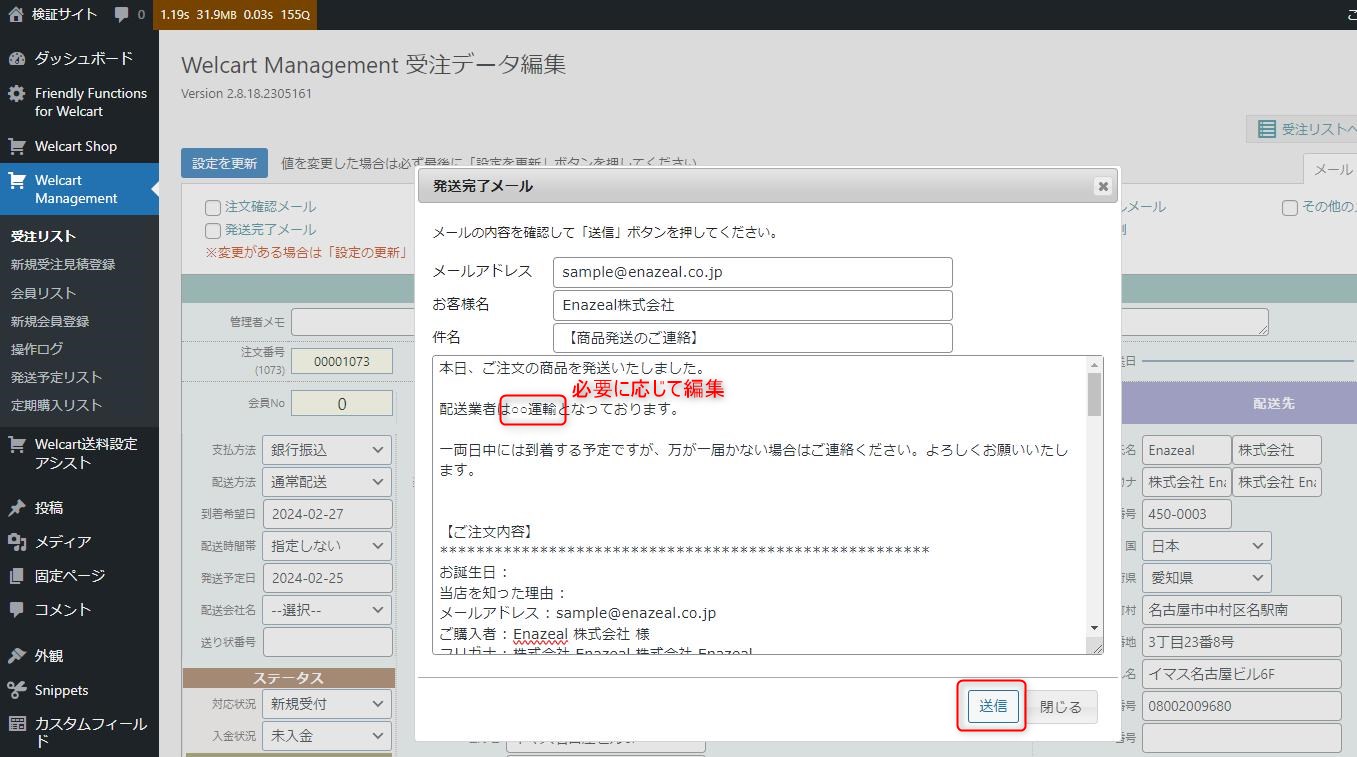The height and width of the screenshot is (757, 1357).
Task: Tick the checkbox next to その他
Action: pos(1290,208)
